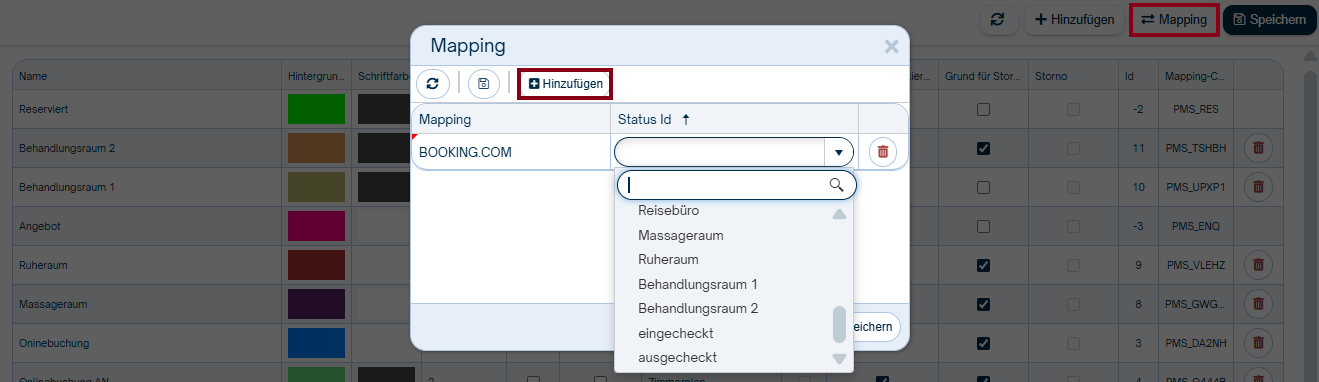
Task: Click the Grund für Stor... column header
Action: pos(983,76)
